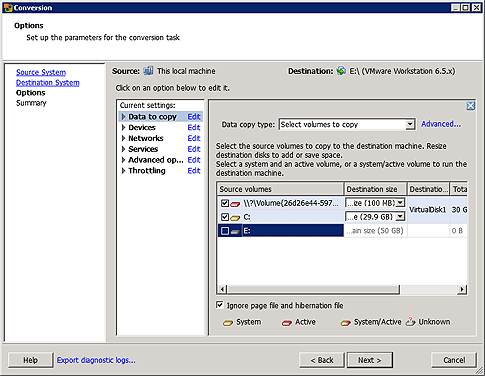The height and width of the screenshot is (376, 485).
Task: Uncheck the C: volume checkbox
Action: pos(225,217)
